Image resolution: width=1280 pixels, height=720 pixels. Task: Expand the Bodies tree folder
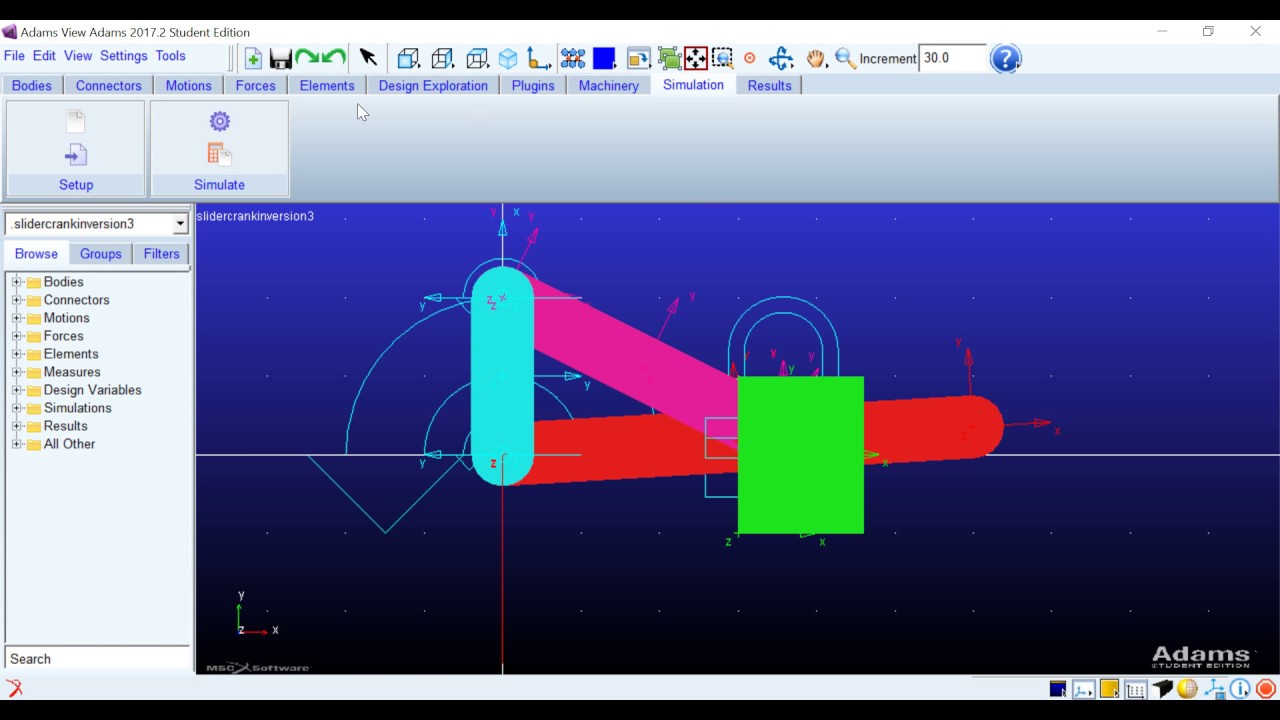click(x=16, y=282)
